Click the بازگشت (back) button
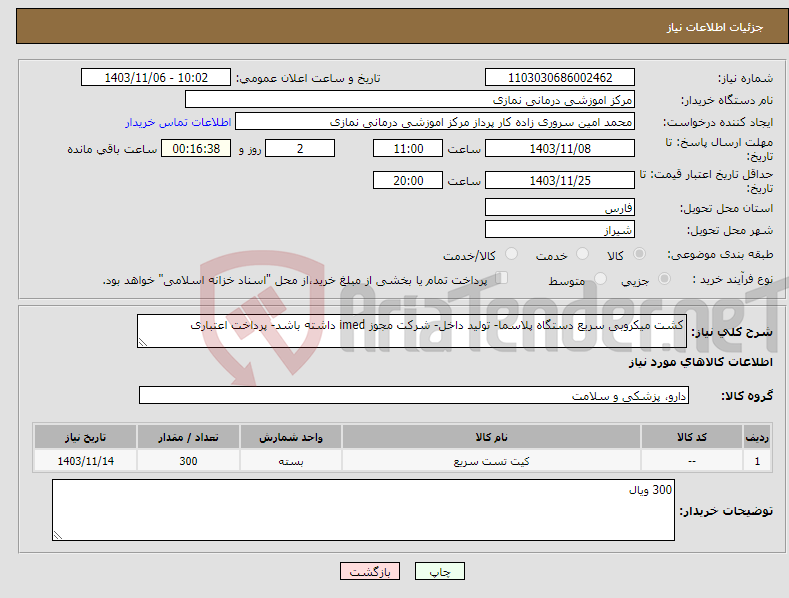Image resolution: width=789 pixels, height=598 pixels. 370,571
